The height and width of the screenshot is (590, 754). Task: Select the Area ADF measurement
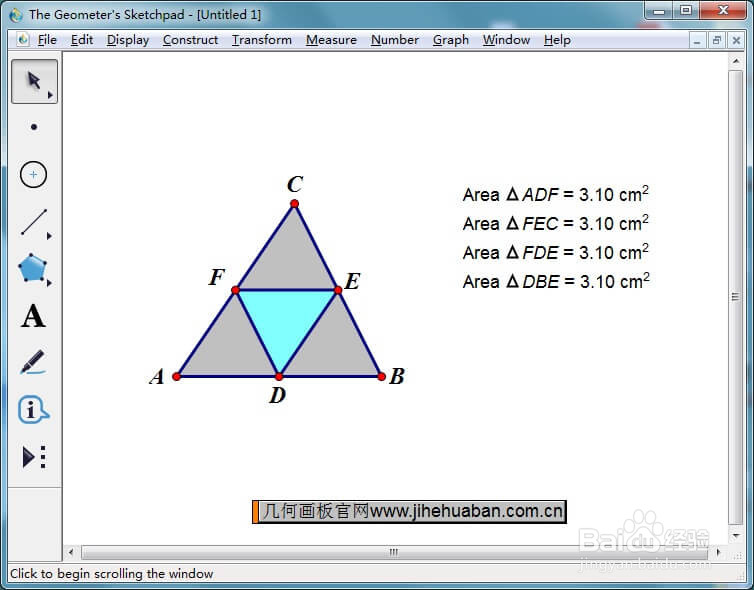click(x=555, y=194)
